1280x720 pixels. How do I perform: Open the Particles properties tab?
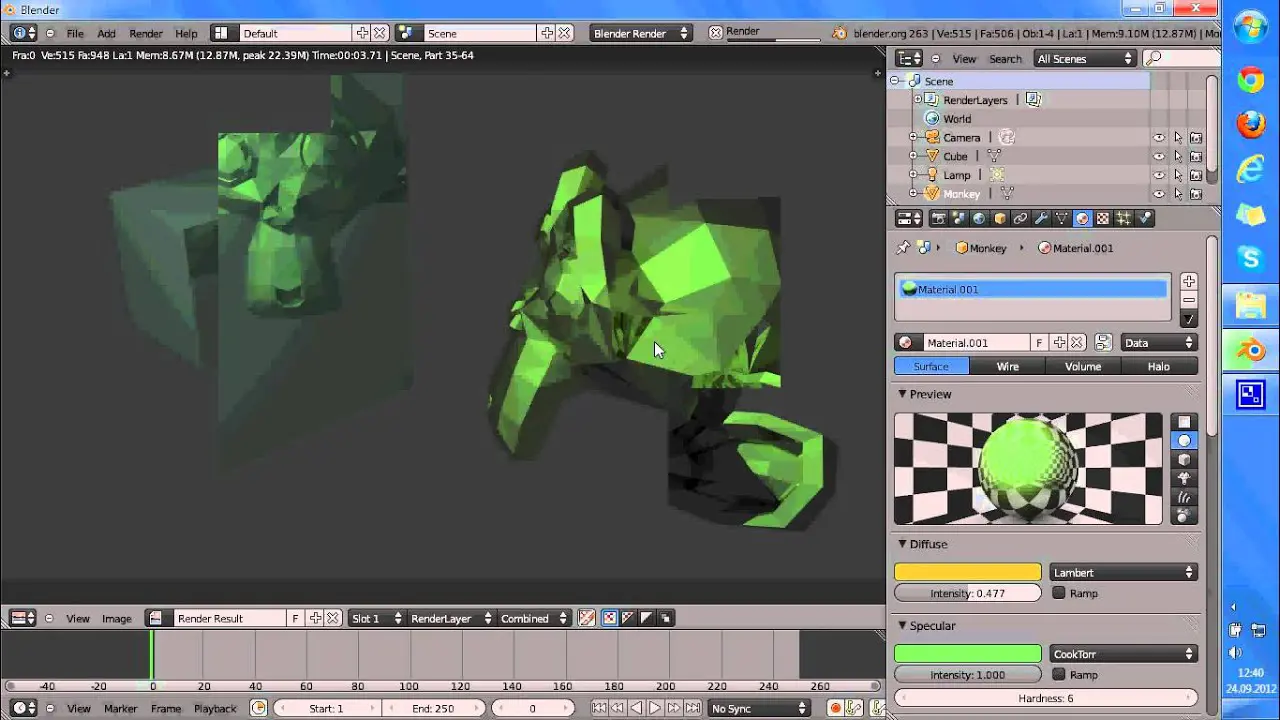(x=1123, y=218)
